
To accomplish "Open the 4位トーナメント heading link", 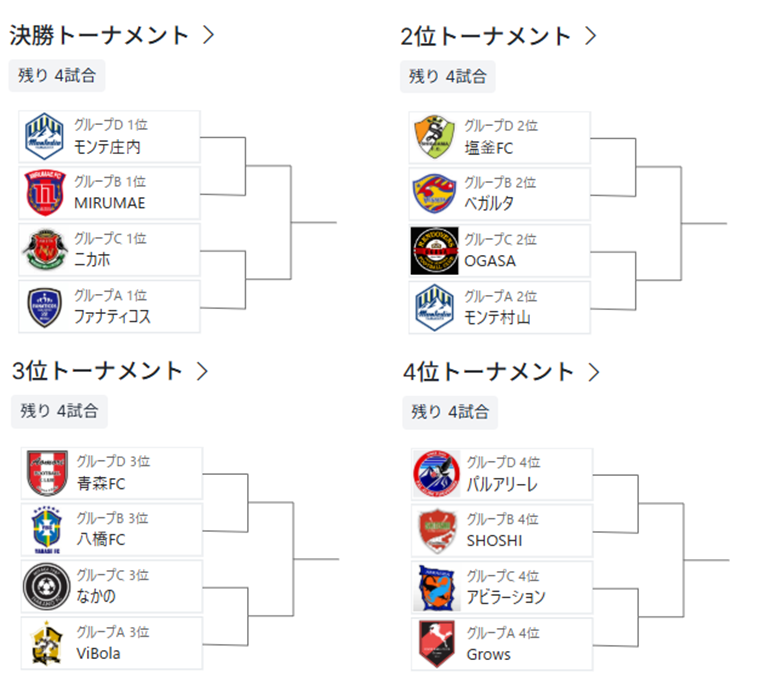I will [x=490, y=372].
